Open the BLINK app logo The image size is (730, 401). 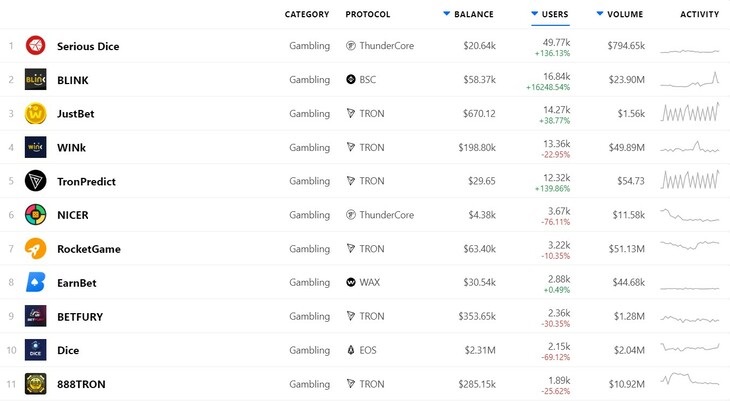coord(35,80)
